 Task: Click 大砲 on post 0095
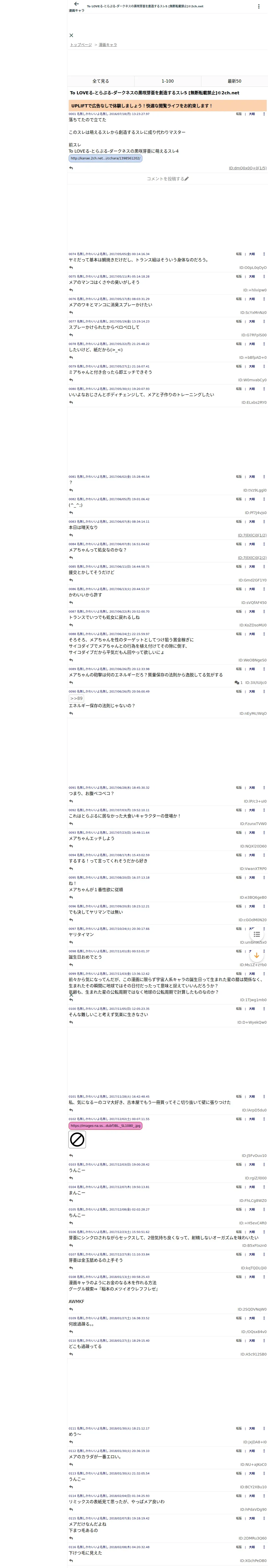[252, 878]
